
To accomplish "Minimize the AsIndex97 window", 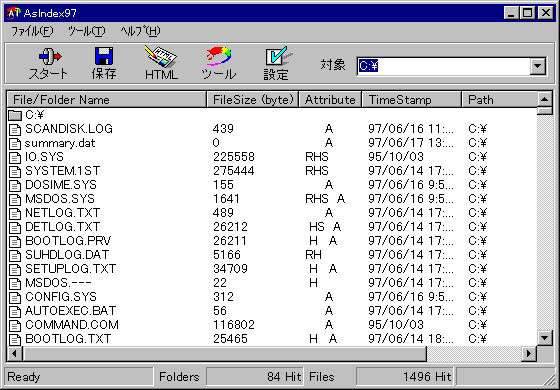I will (x=512, y=13).
